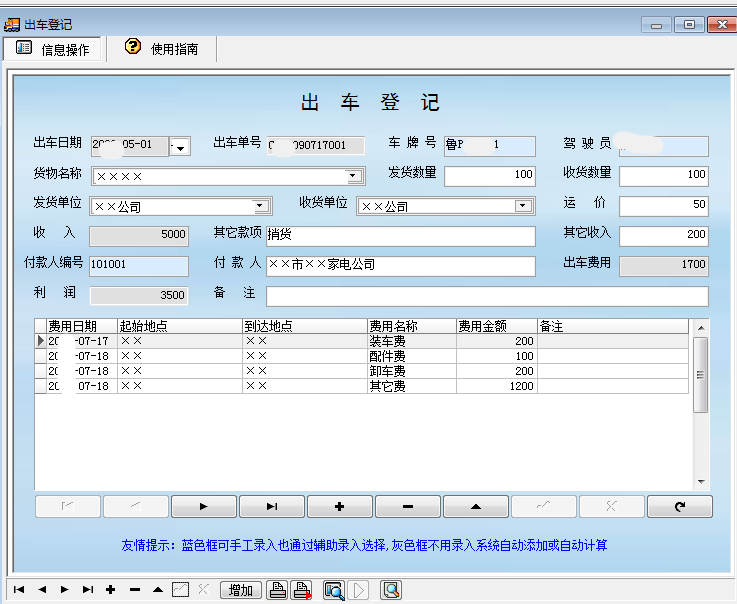Image resolution: width=737 pixels, height=604 pixels.
Task: Click 付款人 field ××市××家电公司
Action: (x=400, y=266)
